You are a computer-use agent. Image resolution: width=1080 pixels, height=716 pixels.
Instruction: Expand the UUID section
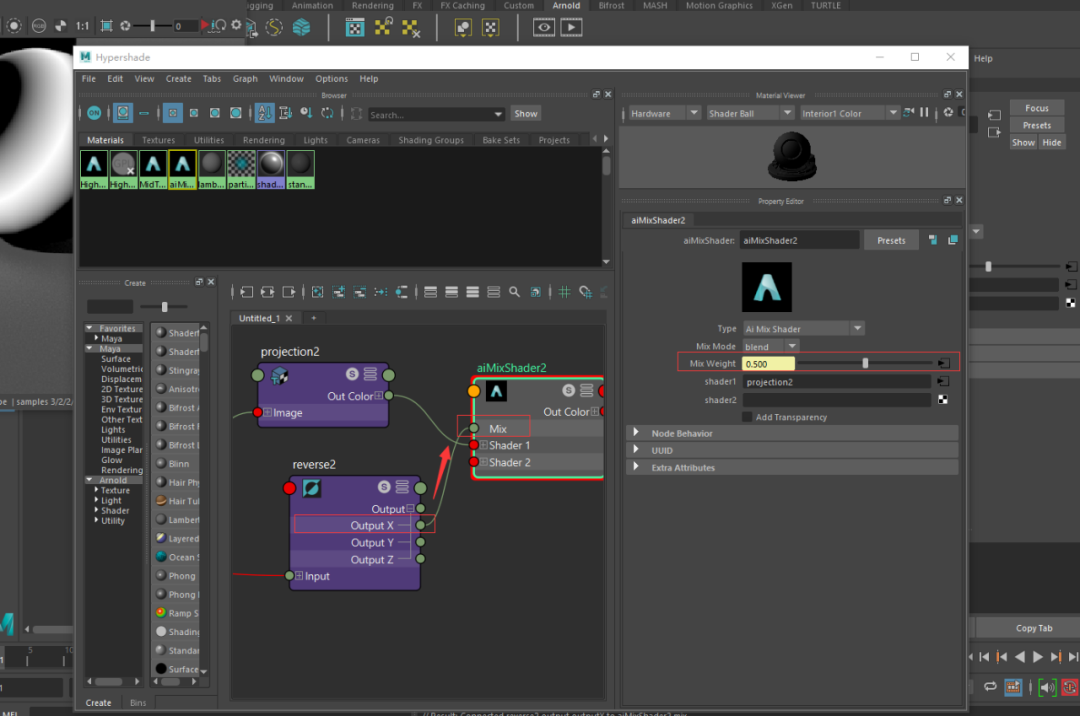[636, 450]
